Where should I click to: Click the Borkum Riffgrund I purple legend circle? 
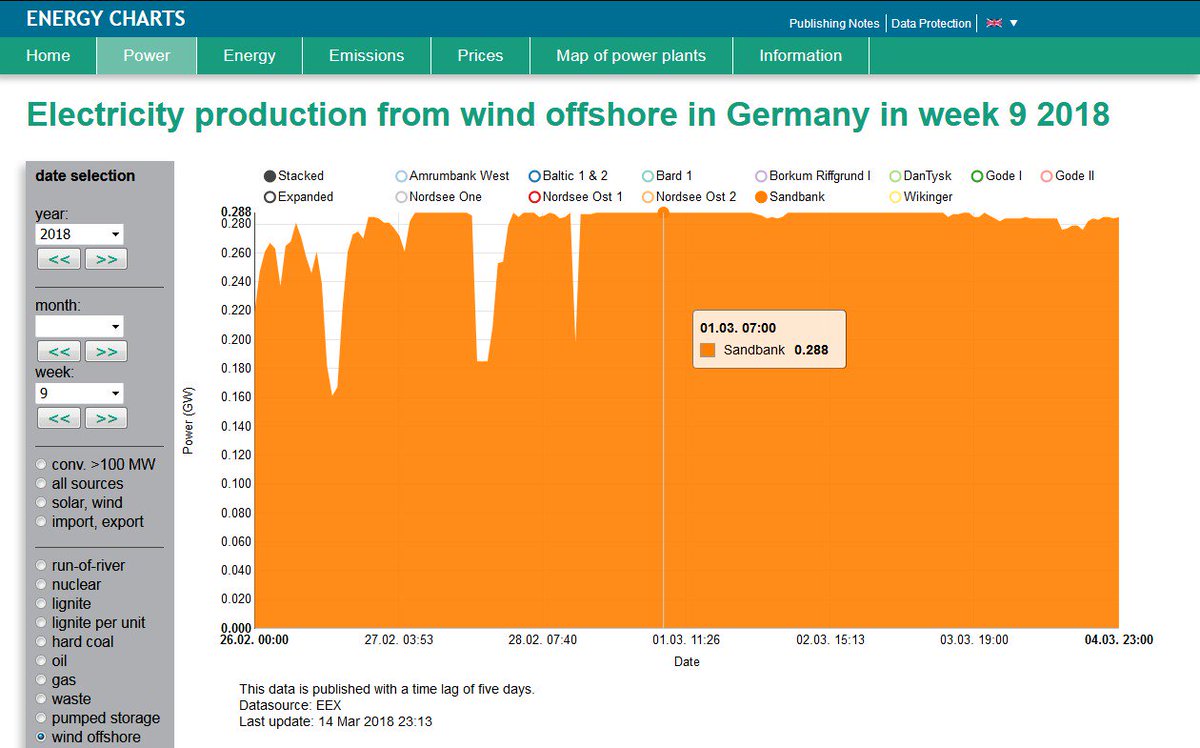point(760,175)
